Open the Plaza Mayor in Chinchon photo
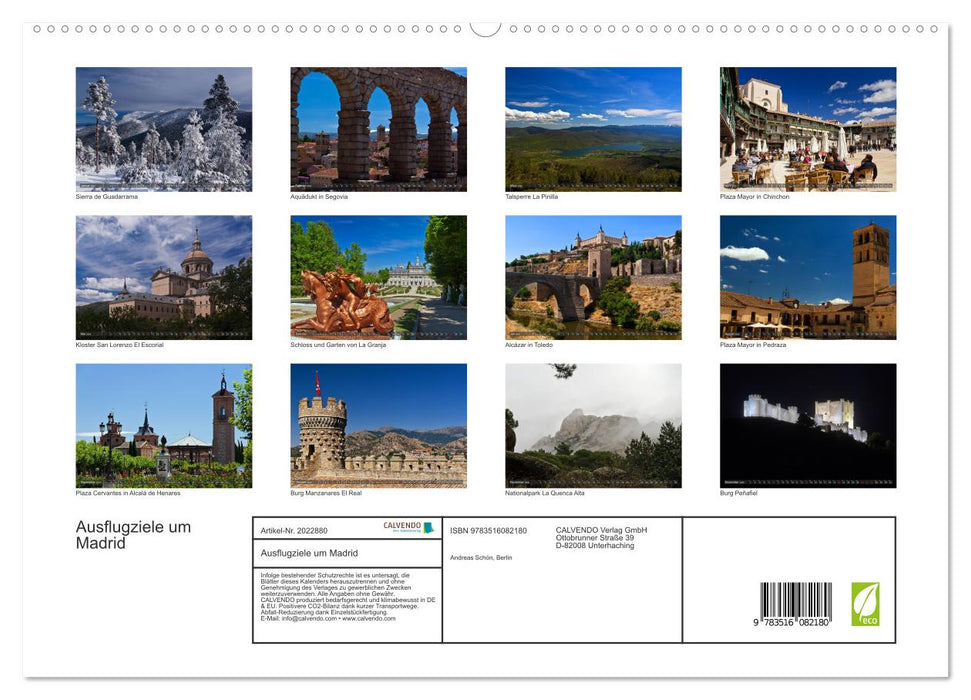Viewport: 971px width, 700px height. [808, 128]
